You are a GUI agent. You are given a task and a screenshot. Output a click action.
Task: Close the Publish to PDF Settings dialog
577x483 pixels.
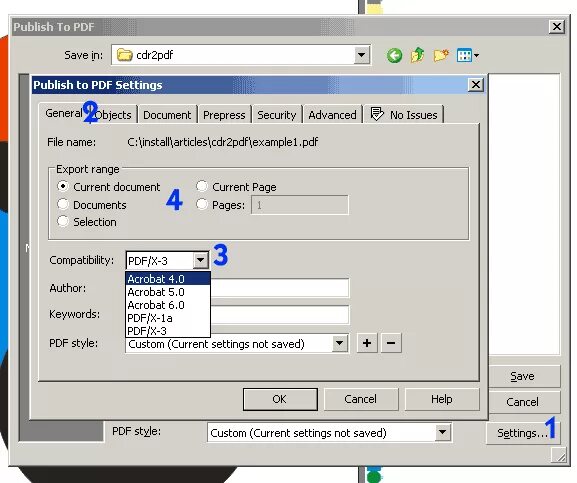pyautogui.click(x=476, y=85)
